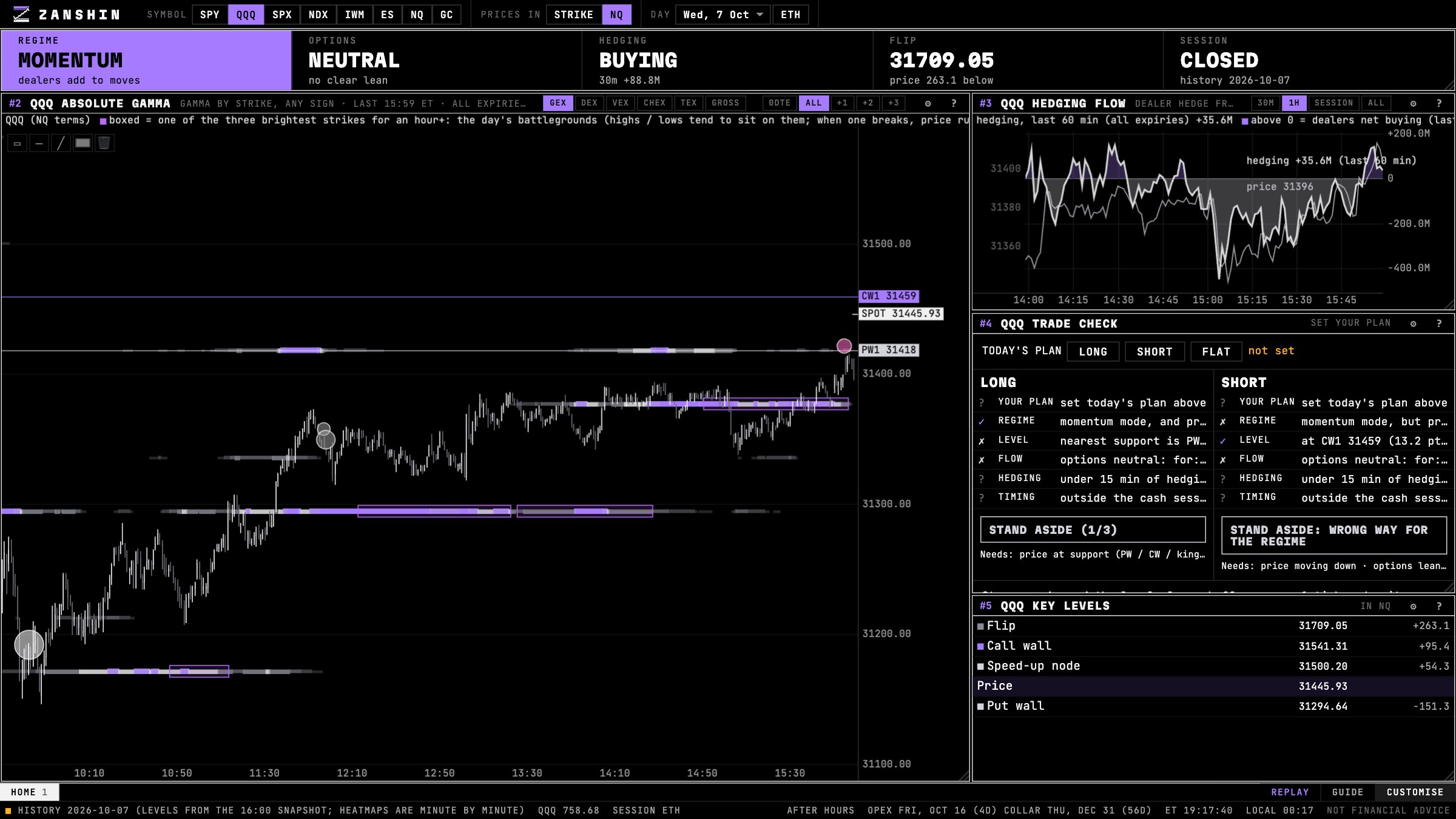Switch hedging flow to 30M window
Viewport: 1456px width, 819px height.
1266,103
